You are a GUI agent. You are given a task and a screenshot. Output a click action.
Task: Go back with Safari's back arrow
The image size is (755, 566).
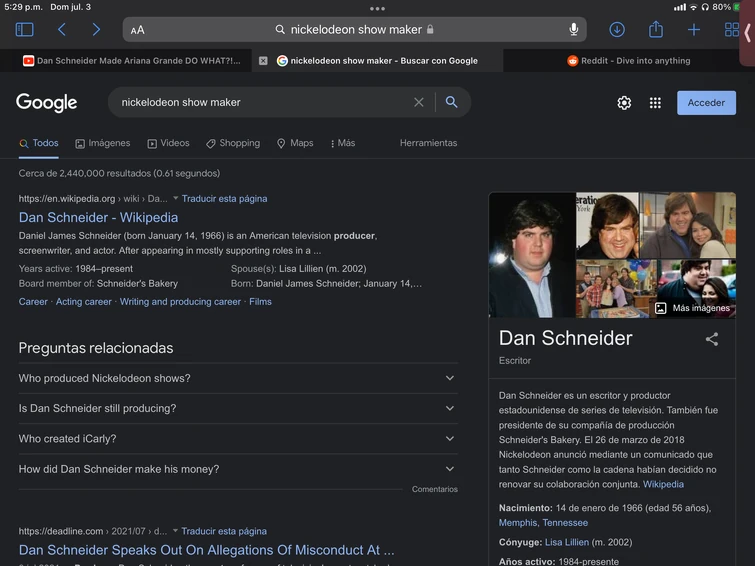(62, 30)
